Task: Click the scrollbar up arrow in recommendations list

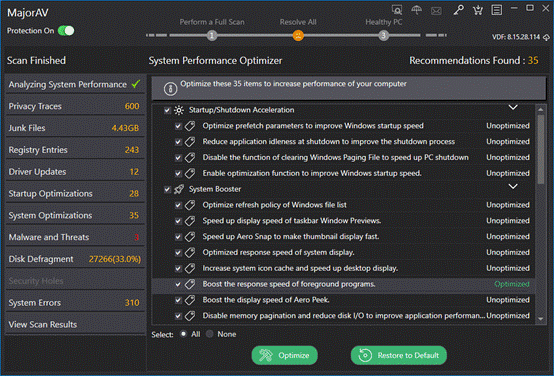Action: click(541, 110)
